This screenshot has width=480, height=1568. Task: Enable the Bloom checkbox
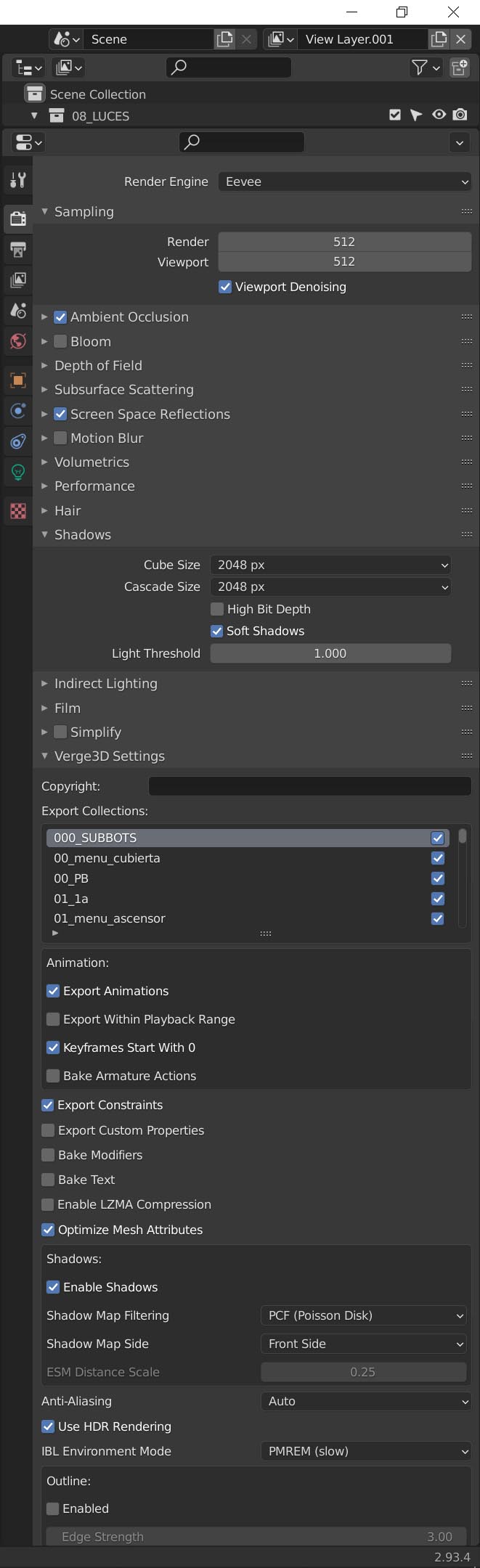coord(61,341)
